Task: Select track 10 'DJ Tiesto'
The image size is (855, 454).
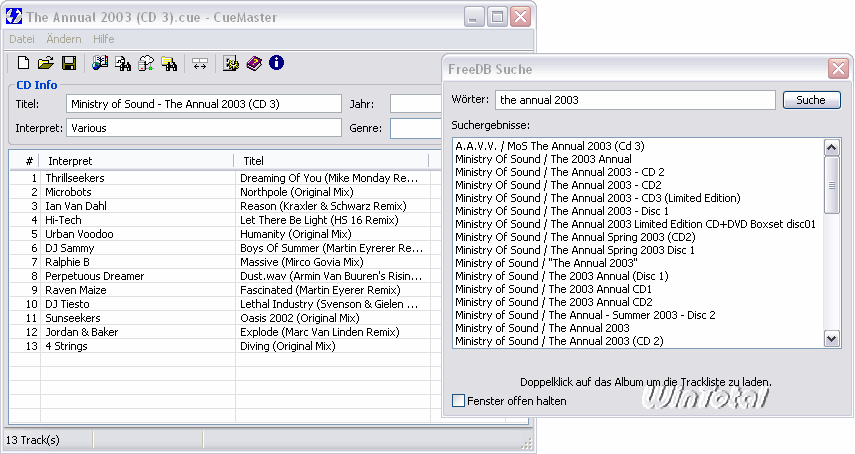Action: (x=67, y=304)
